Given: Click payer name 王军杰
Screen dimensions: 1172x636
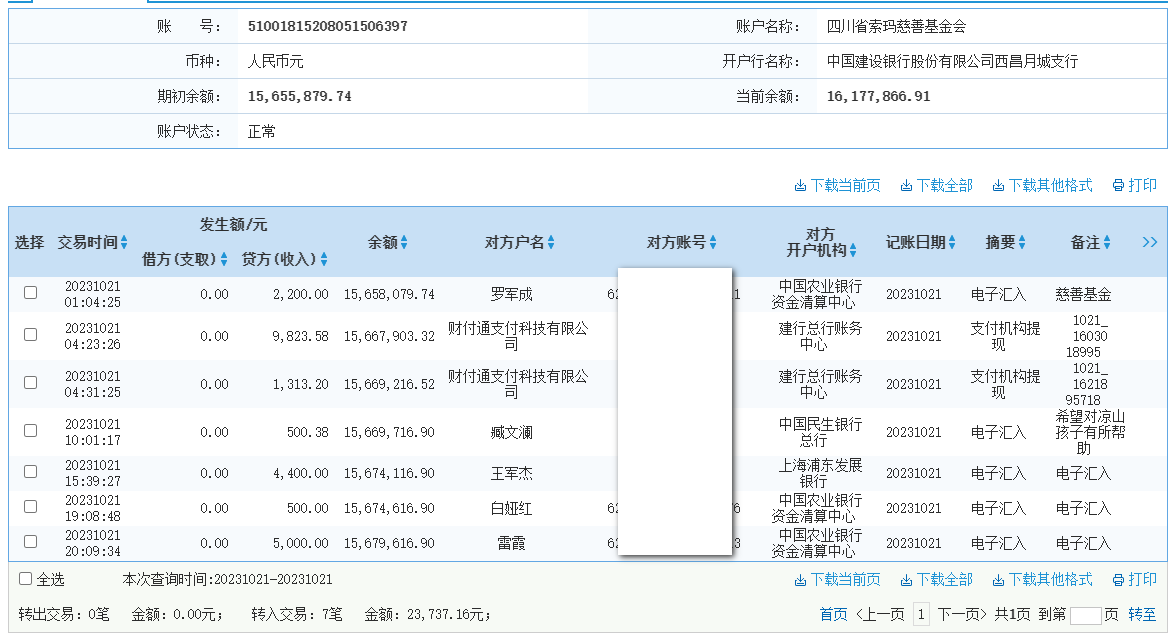Looking at the screenshot, I should point(511,473).
